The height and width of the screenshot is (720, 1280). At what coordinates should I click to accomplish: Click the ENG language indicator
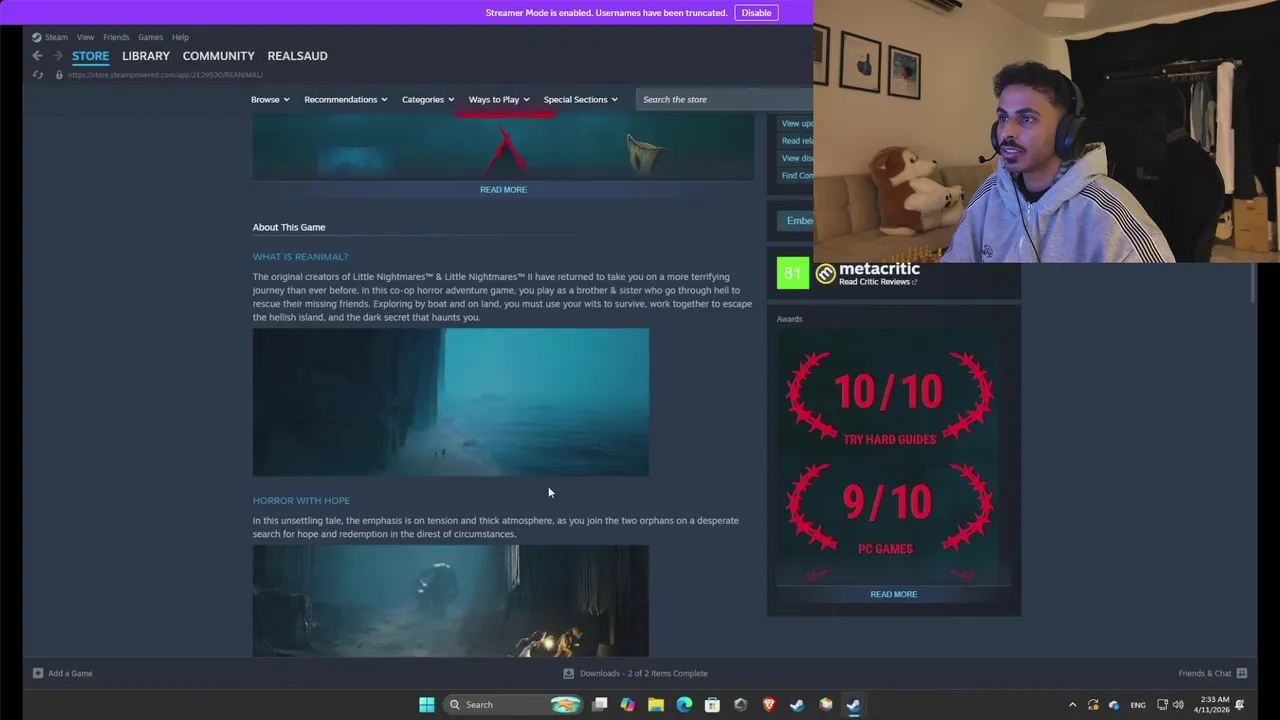pyautogui.click(x=1138, y=705)
